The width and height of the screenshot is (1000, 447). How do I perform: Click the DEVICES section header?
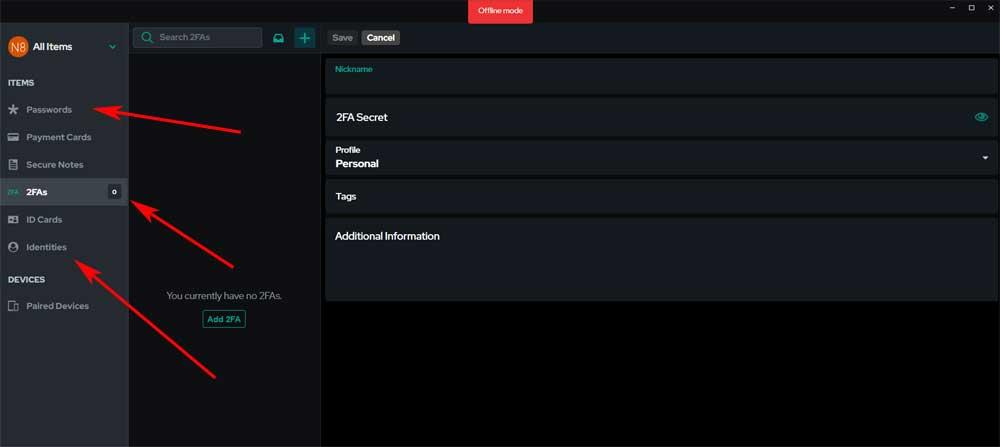click(26, 279)
